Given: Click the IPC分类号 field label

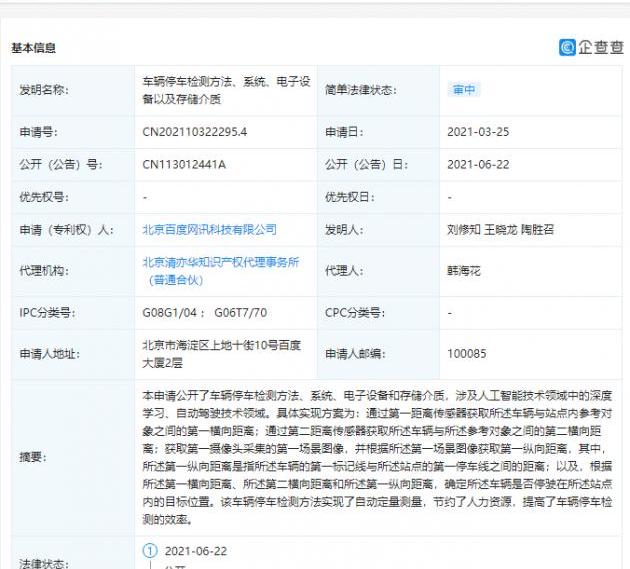Looking at the screenshot, I should 47,313.
